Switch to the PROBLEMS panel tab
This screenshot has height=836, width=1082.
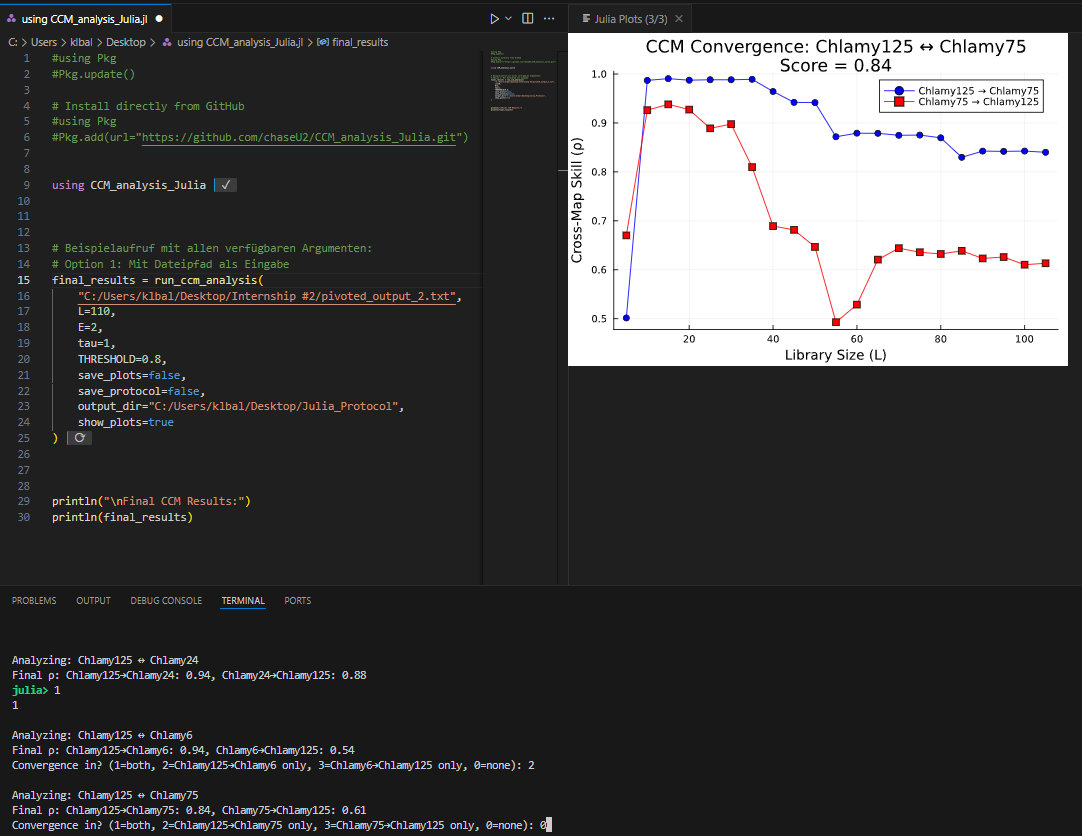click(34, 601)
